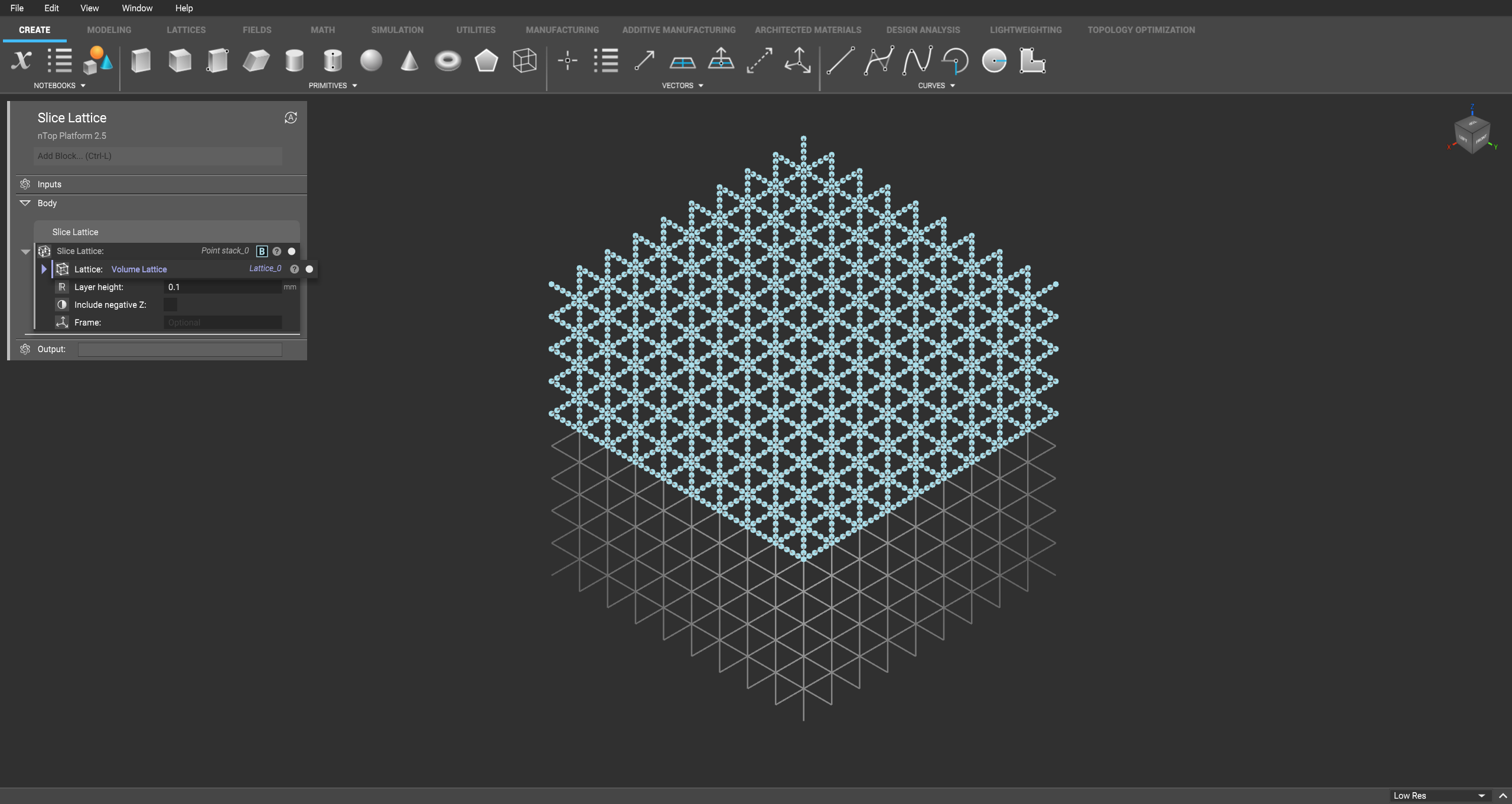Expand the Lattice Volume Lattice row
Viewport: 1512px width, 804px height.
(x=44, y=269)
